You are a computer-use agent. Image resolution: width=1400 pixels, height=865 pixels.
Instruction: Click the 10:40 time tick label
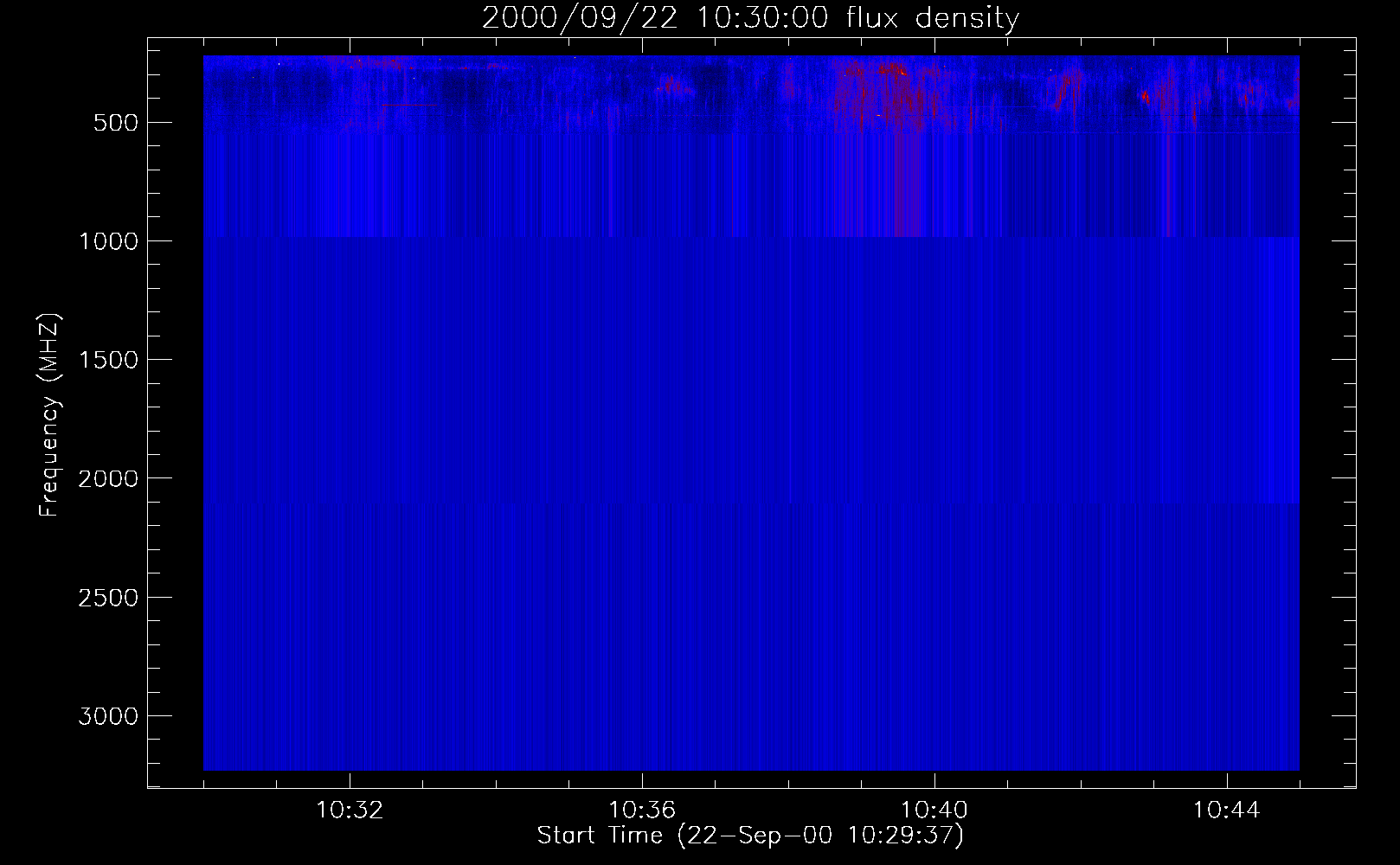pyautogui.click(x=934, y=811)
